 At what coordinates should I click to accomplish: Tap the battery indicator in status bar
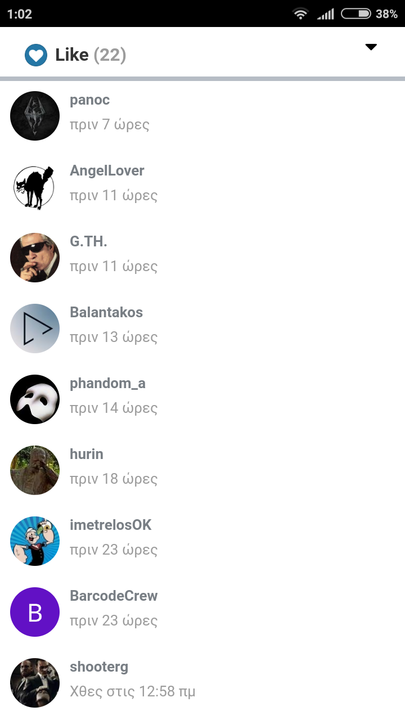[x=356, y=14]
